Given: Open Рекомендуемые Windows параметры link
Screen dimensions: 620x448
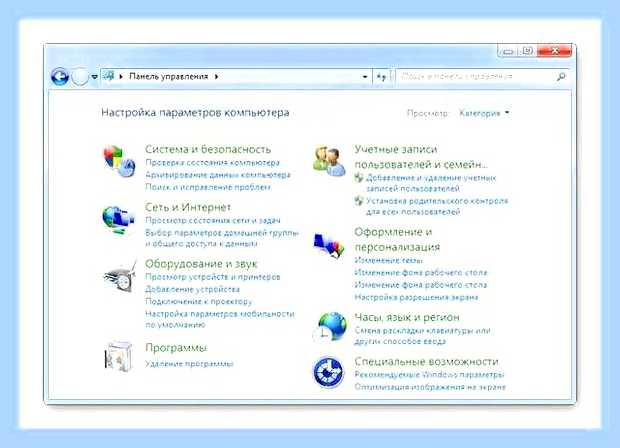Looking at the screenshot, I should coord(429,374).
